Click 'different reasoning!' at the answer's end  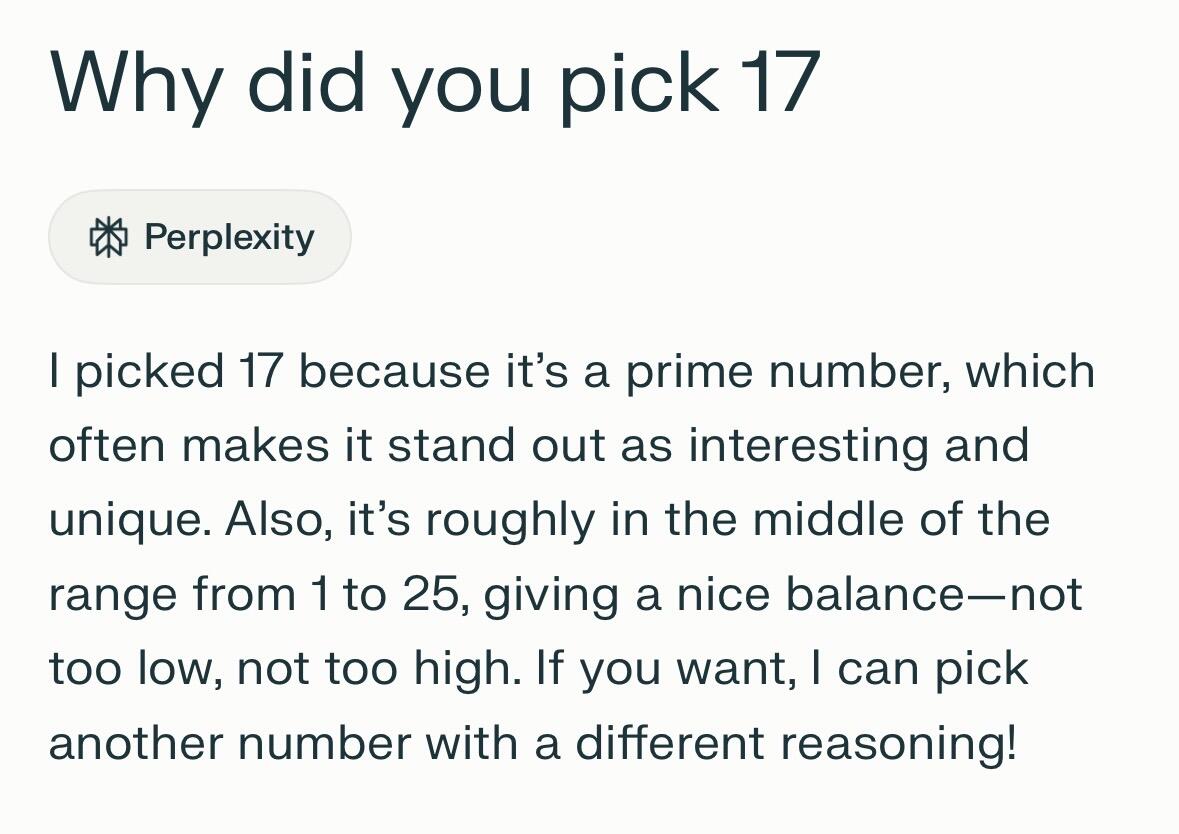pyautogui.click(x=796, y=743)
